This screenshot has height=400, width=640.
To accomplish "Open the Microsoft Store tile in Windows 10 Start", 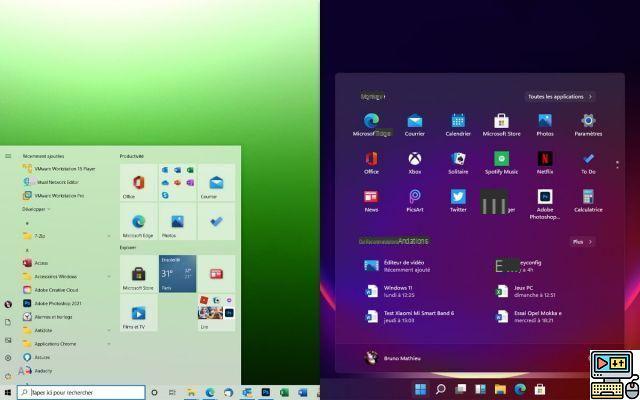I will pyautogui.click(x=138, y=273).
